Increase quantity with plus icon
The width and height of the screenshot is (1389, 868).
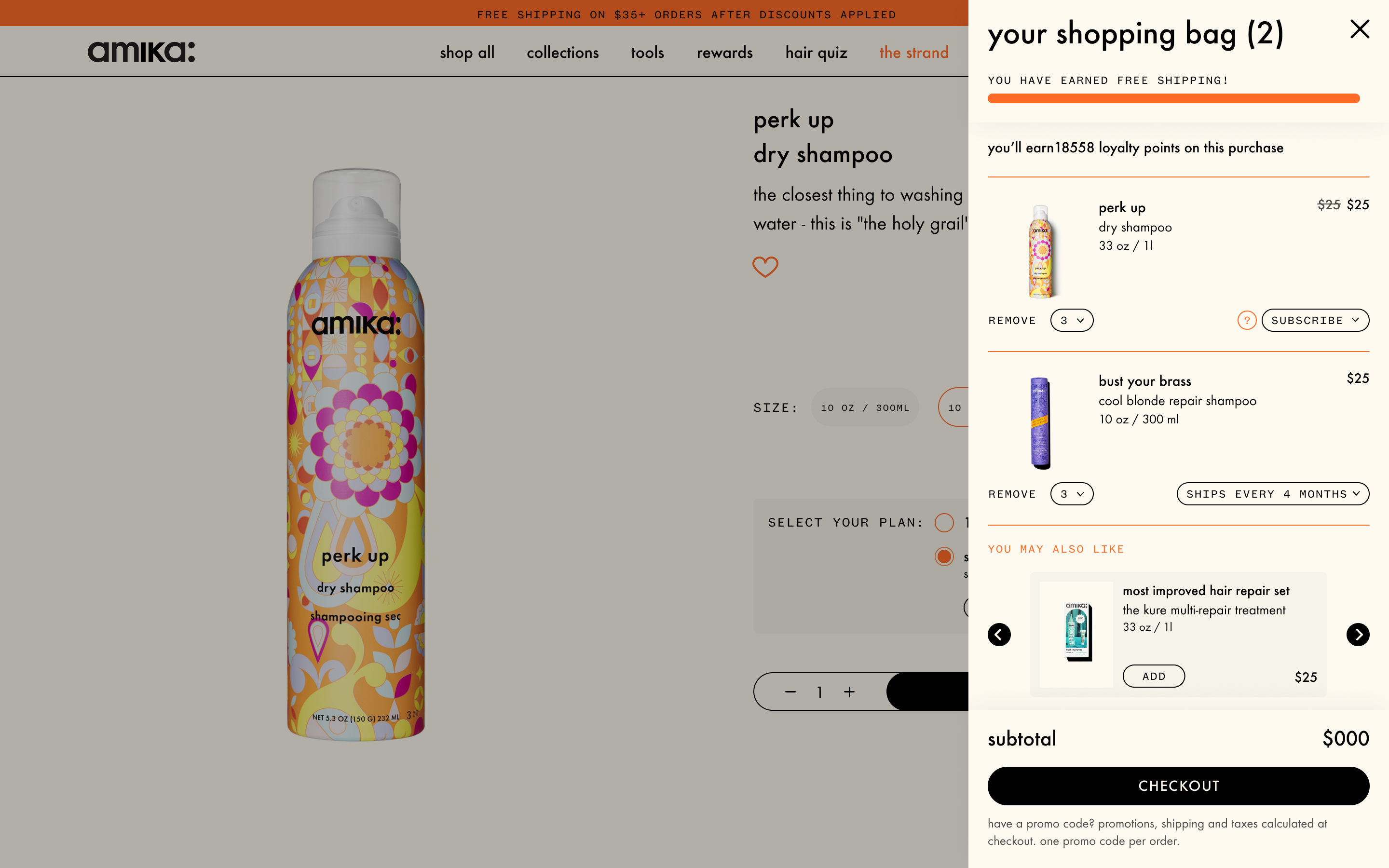tap(849, 692)
